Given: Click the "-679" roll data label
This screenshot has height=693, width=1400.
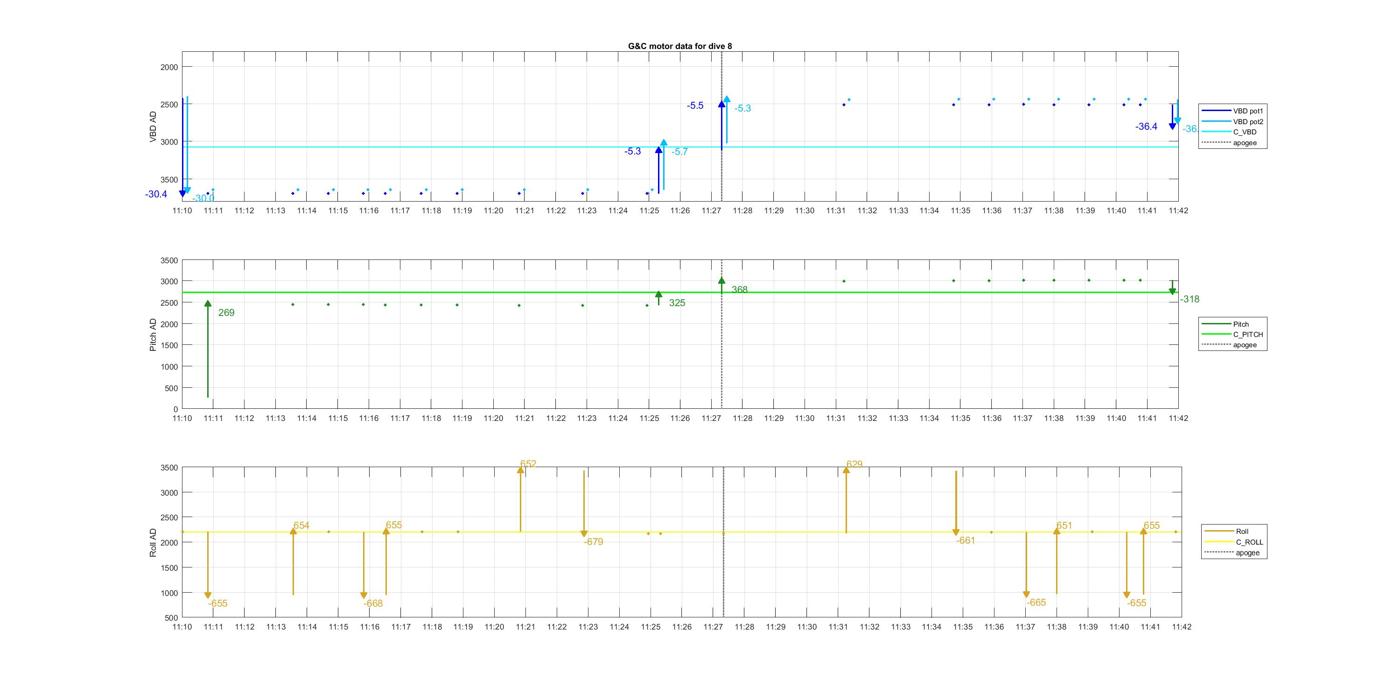Looking at the screenshot, I should (x=593, y=542).
